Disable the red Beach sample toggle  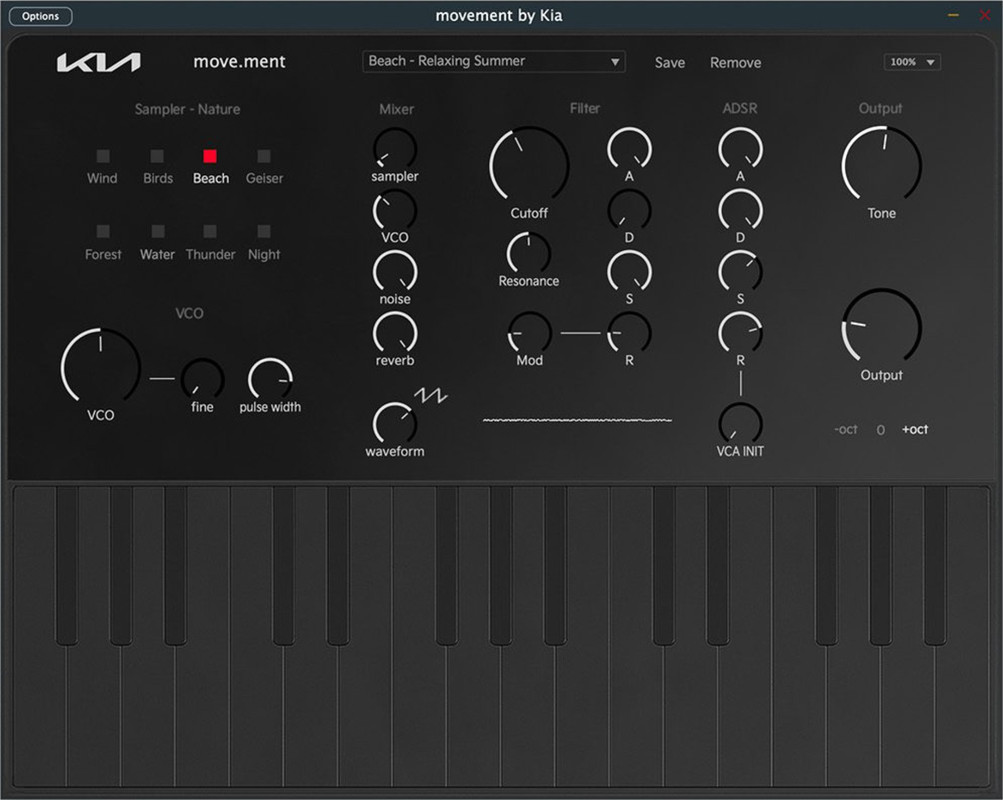(x=210, y=156)
